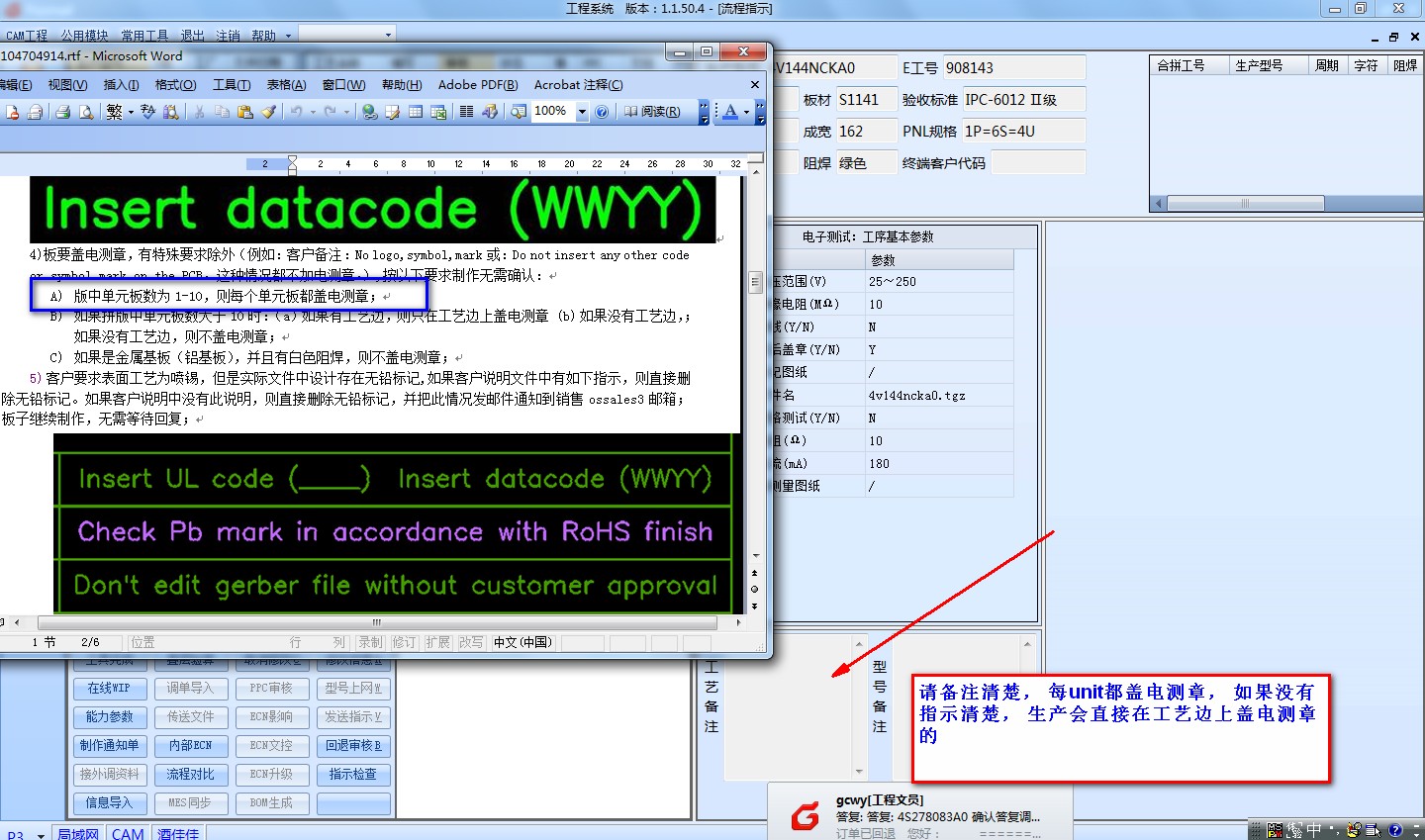Toggle 录制 macro recording in Word status bar
The image size is (1425, 840).
coord(371,642)
